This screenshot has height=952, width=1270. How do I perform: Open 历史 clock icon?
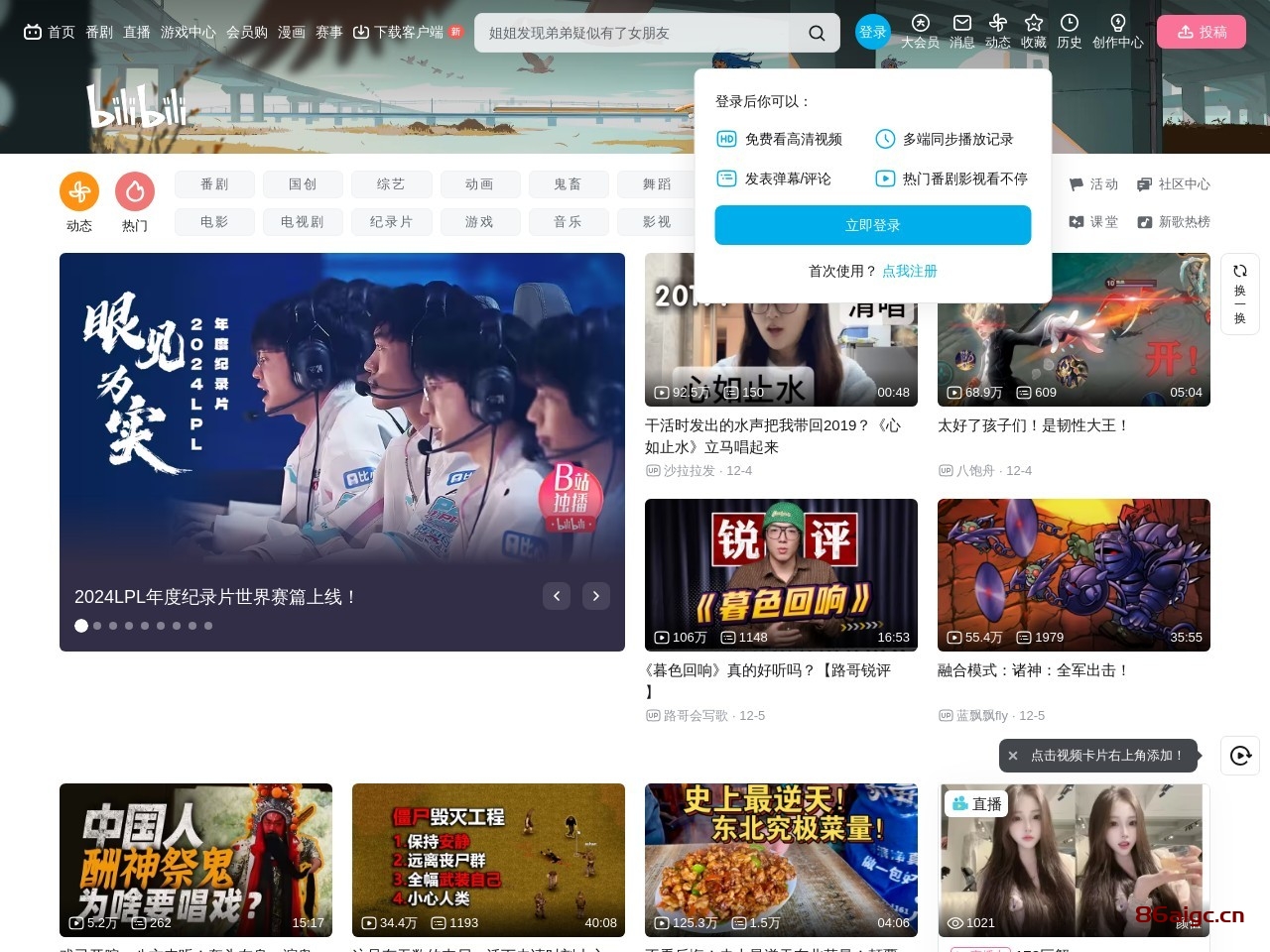(1070, 32)
